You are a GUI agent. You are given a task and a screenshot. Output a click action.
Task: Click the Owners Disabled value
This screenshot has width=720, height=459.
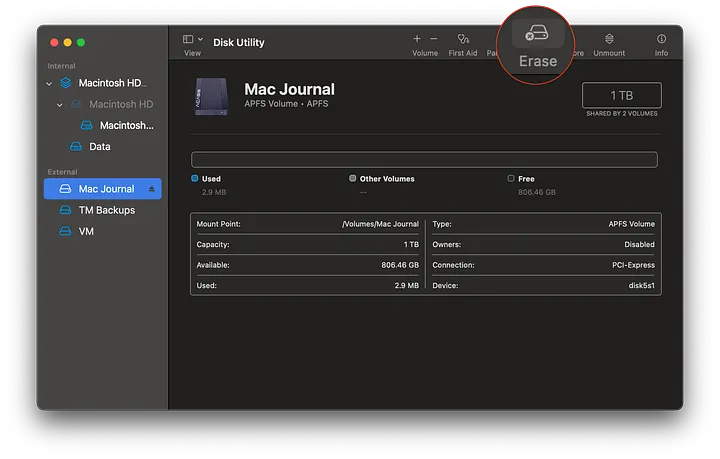(639, 244)
